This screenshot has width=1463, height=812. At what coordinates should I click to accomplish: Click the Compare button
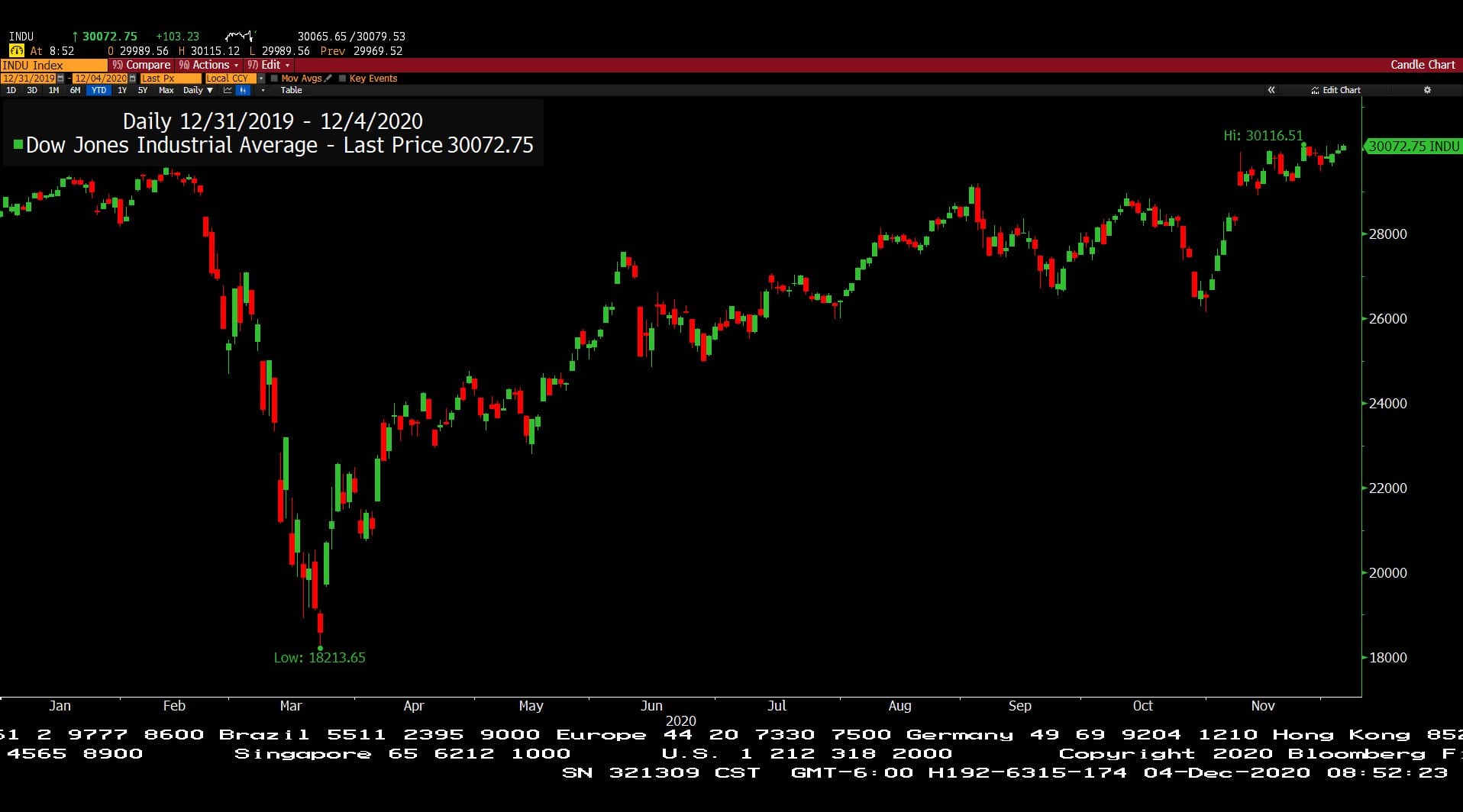(x=141, y=65)
